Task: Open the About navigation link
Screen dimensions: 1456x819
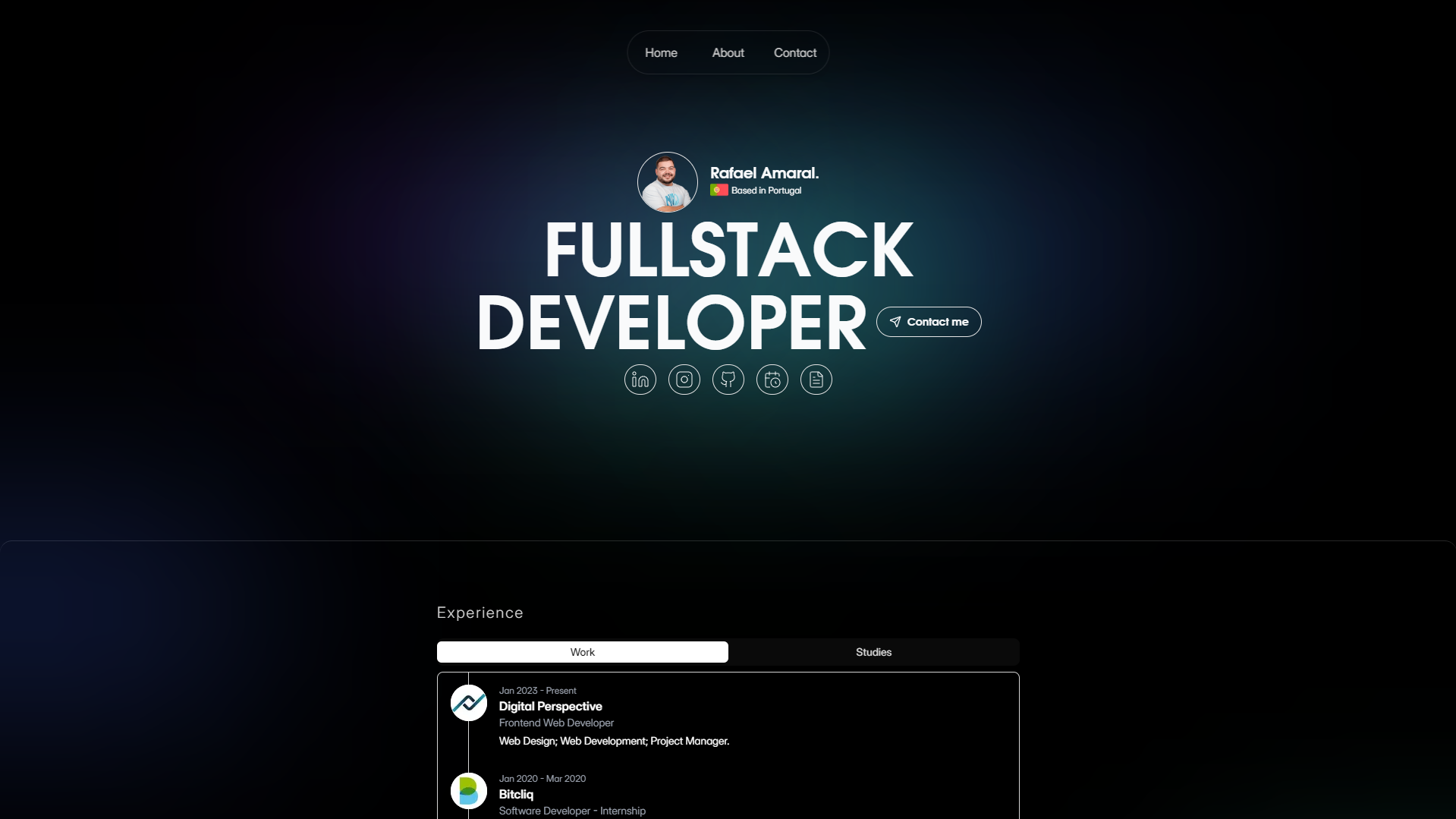Action: click(x=728, y=53)
